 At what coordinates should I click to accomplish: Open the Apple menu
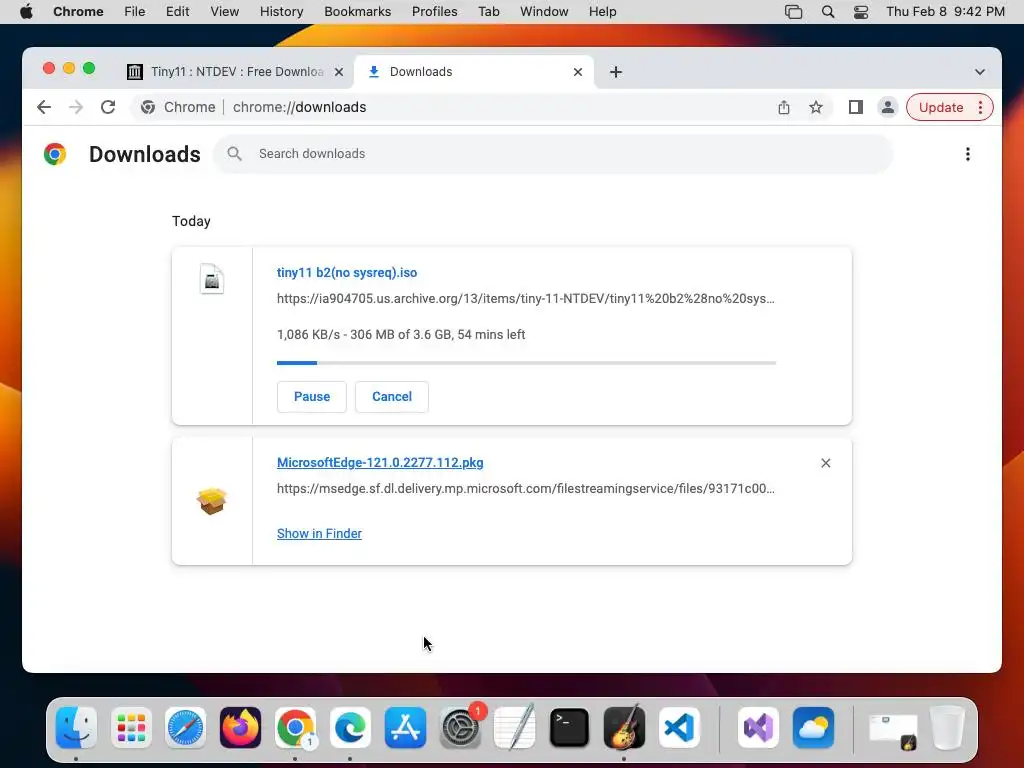26,12
